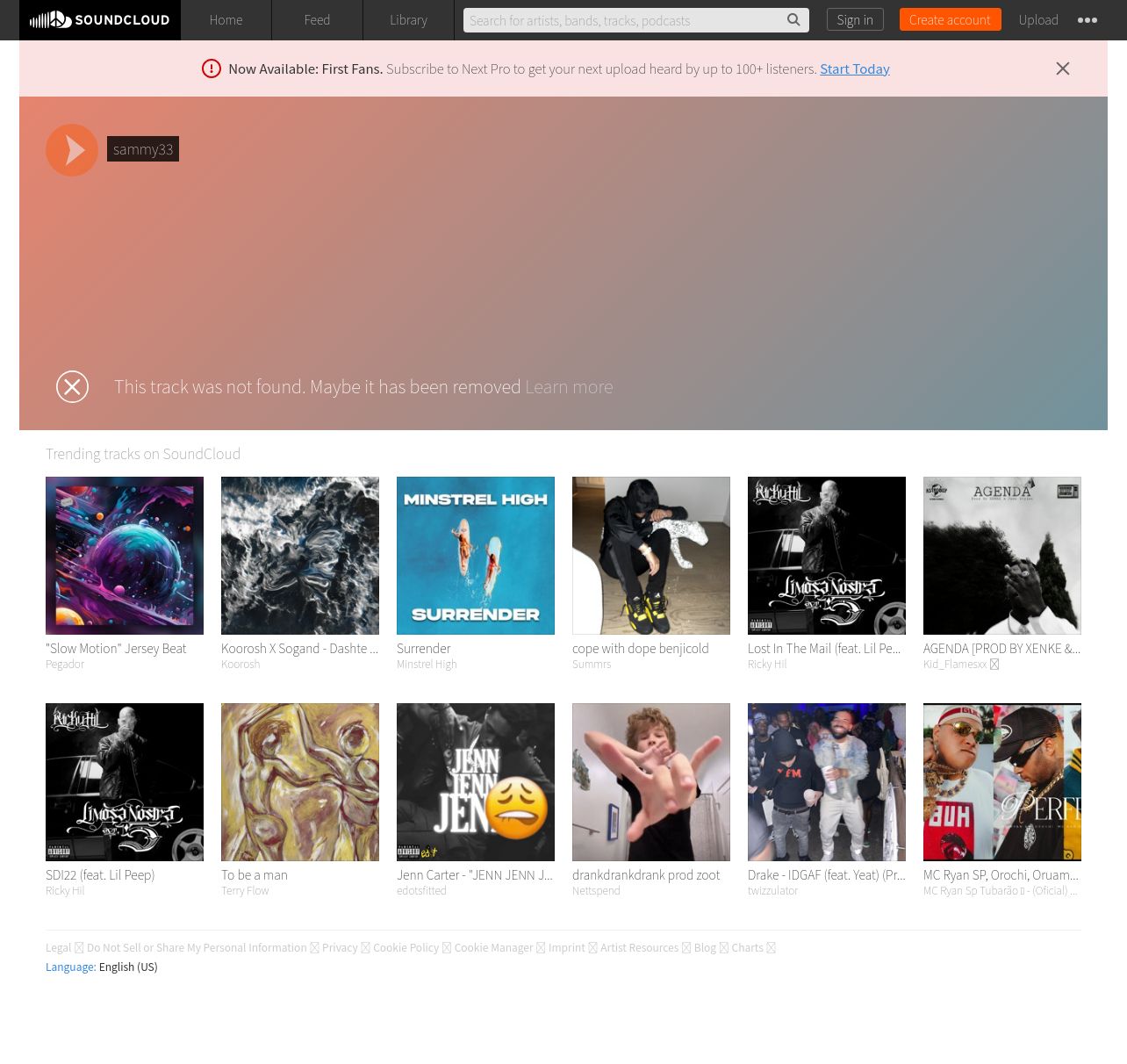Click AGENDA [PROD BY XENKE title
The width and height of the screenshot is (1127, 1064).
(1001, 649)
